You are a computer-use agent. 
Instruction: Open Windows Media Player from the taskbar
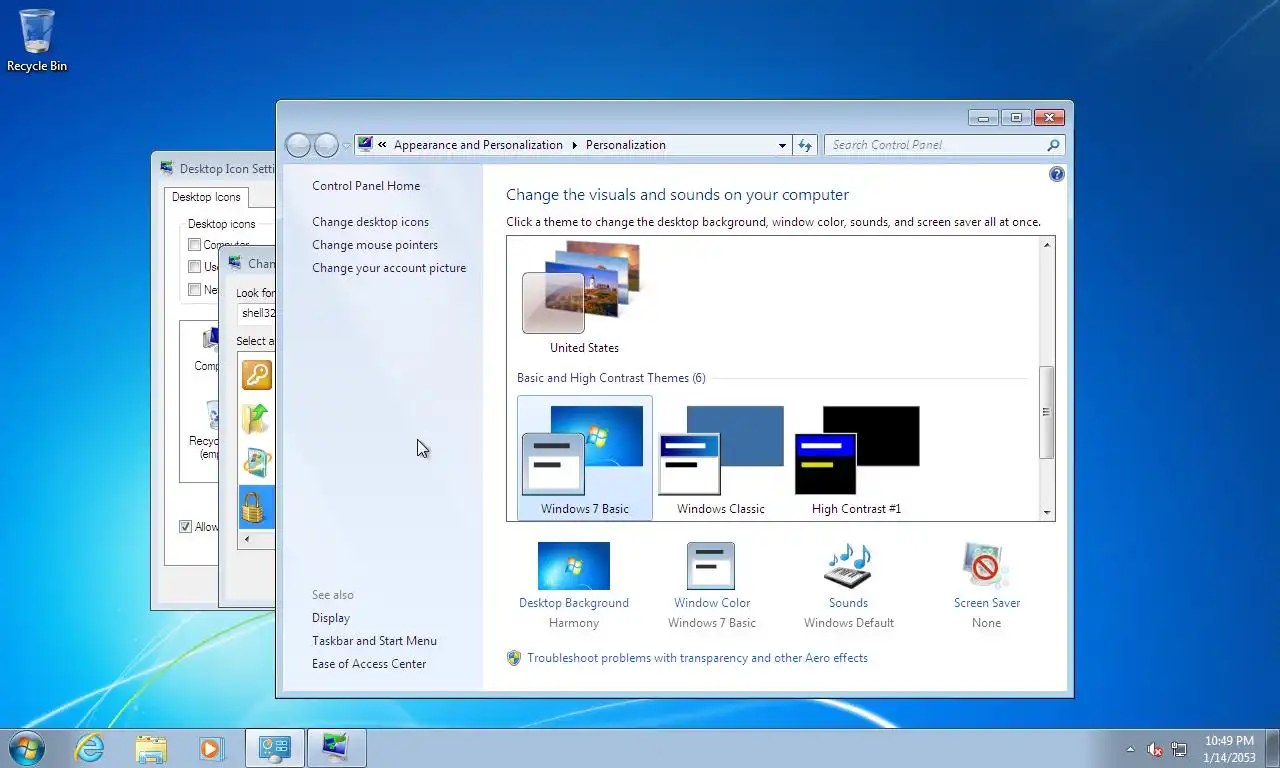tap(211, 748)
